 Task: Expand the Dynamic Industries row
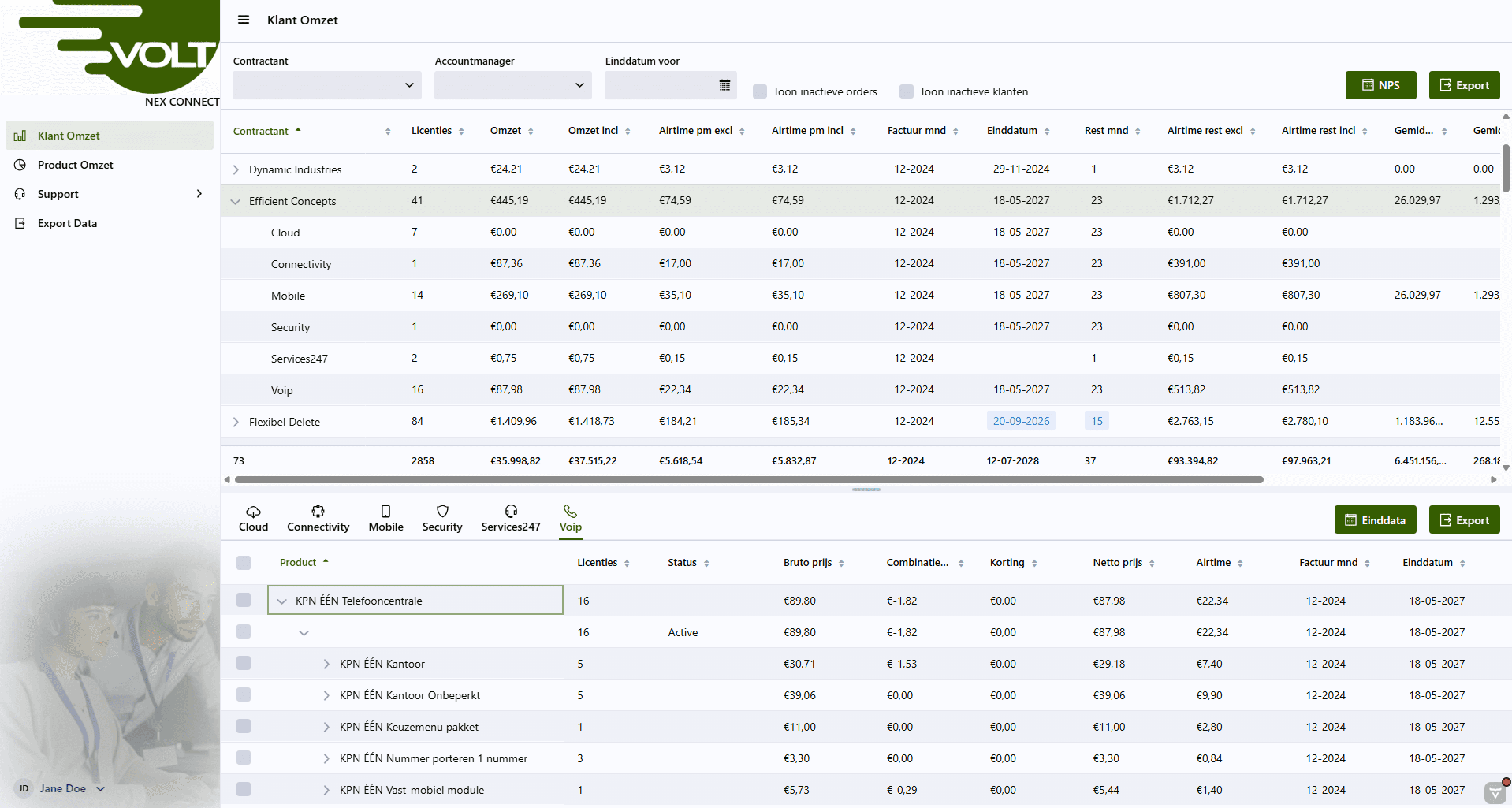(x=235, y=169)
